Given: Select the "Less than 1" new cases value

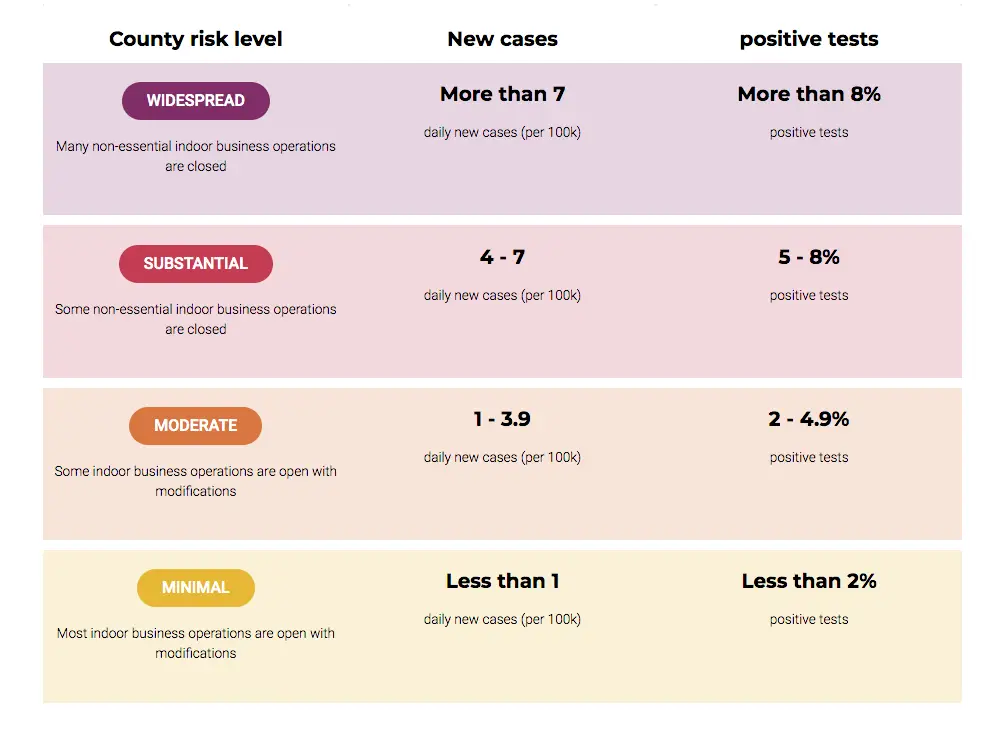Looking at the screenshot, I should pyautogui.click(x=502, y=581).
